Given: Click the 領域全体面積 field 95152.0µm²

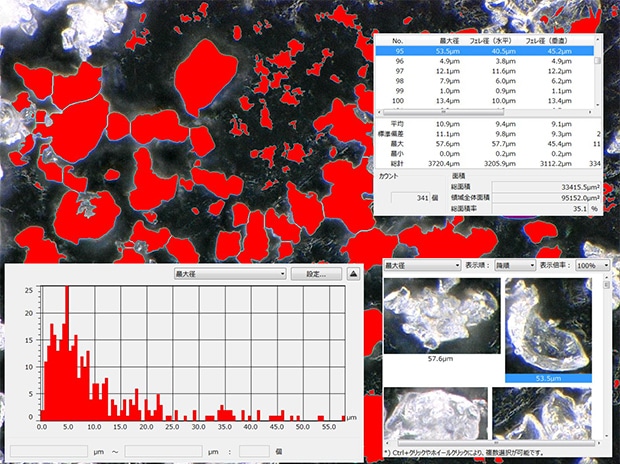Looking at the screenshot, I should tap(546, 197).
